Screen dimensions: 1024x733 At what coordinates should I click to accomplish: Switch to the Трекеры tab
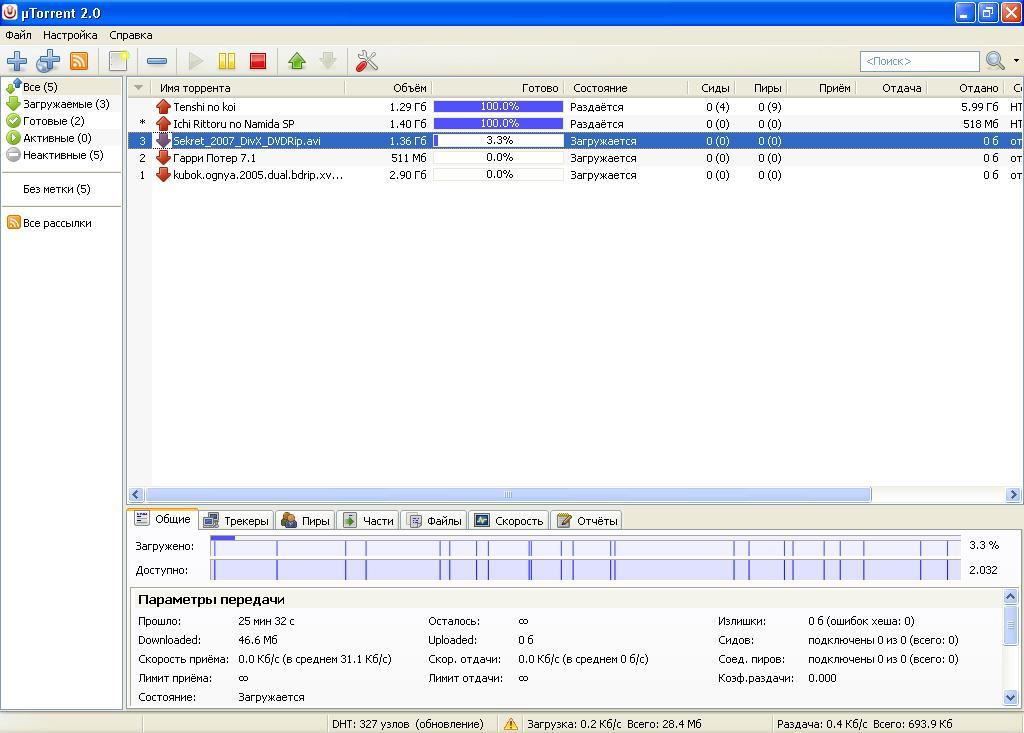coord(236,520)
